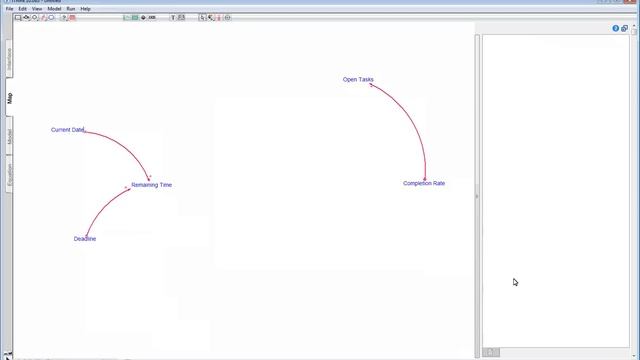Select the dark round knob toolbar icon
640x360 pixels.
pos(143,18)
